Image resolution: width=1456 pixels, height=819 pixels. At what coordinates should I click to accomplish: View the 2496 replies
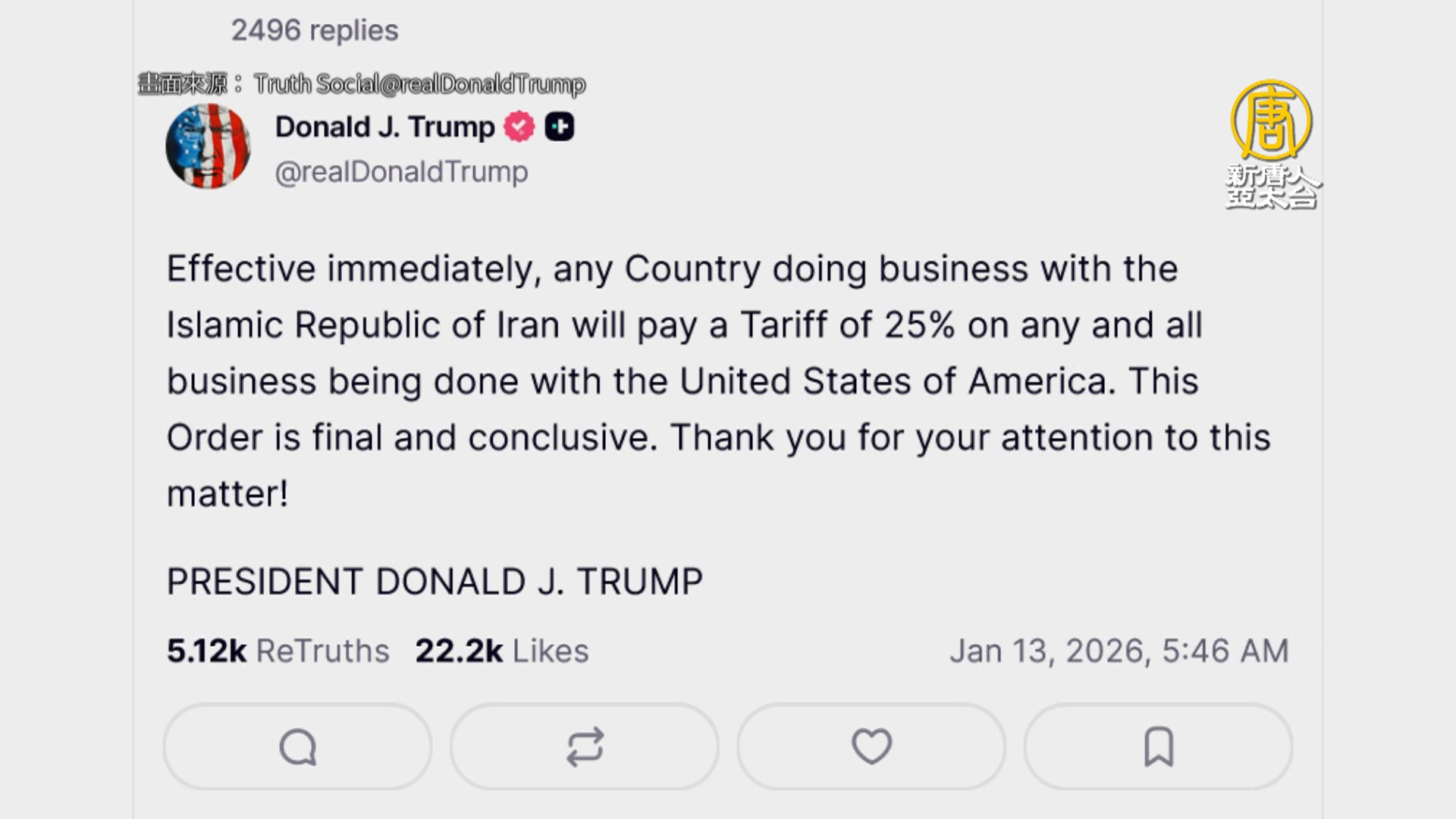tap(315, 30)
